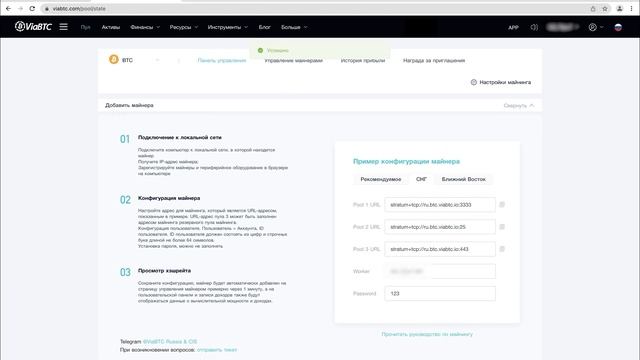This screenshot has height=360, width=640.
Task: Click the blurred account name in the header
Action: 562,27
